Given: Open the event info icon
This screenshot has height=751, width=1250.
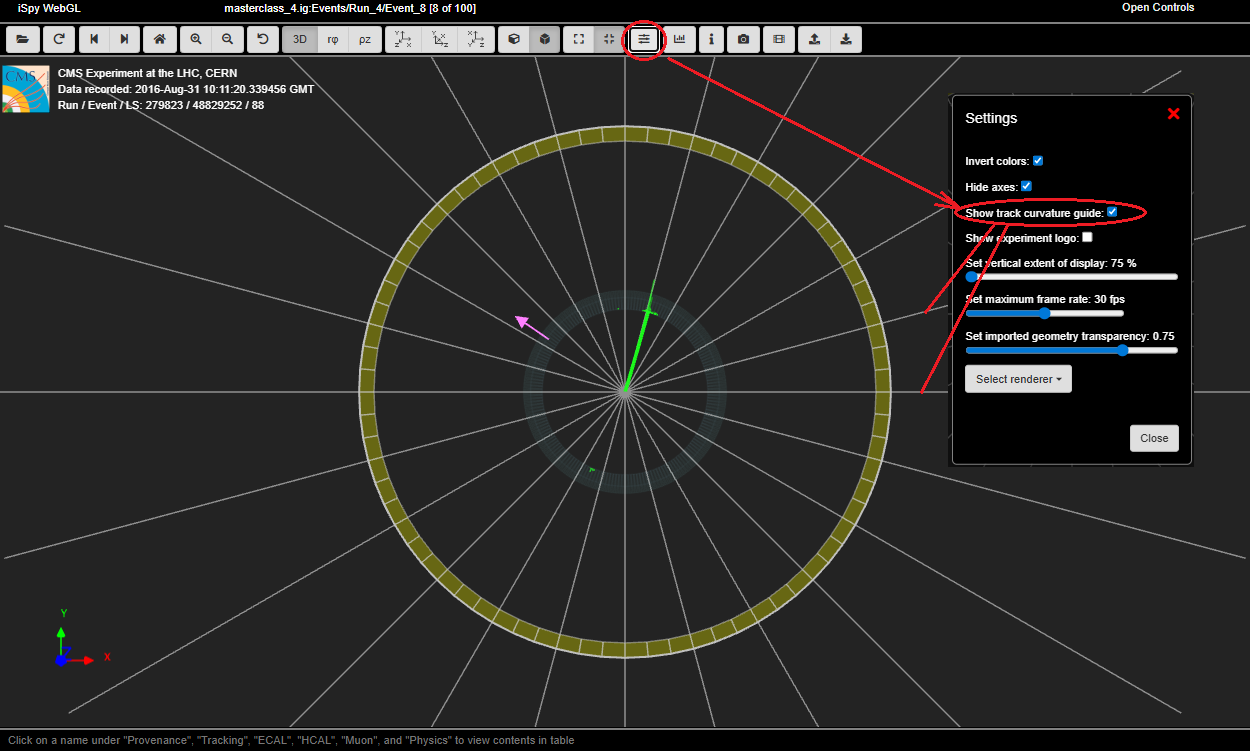Looking at the screenshot, I should (x=711, y=40).
